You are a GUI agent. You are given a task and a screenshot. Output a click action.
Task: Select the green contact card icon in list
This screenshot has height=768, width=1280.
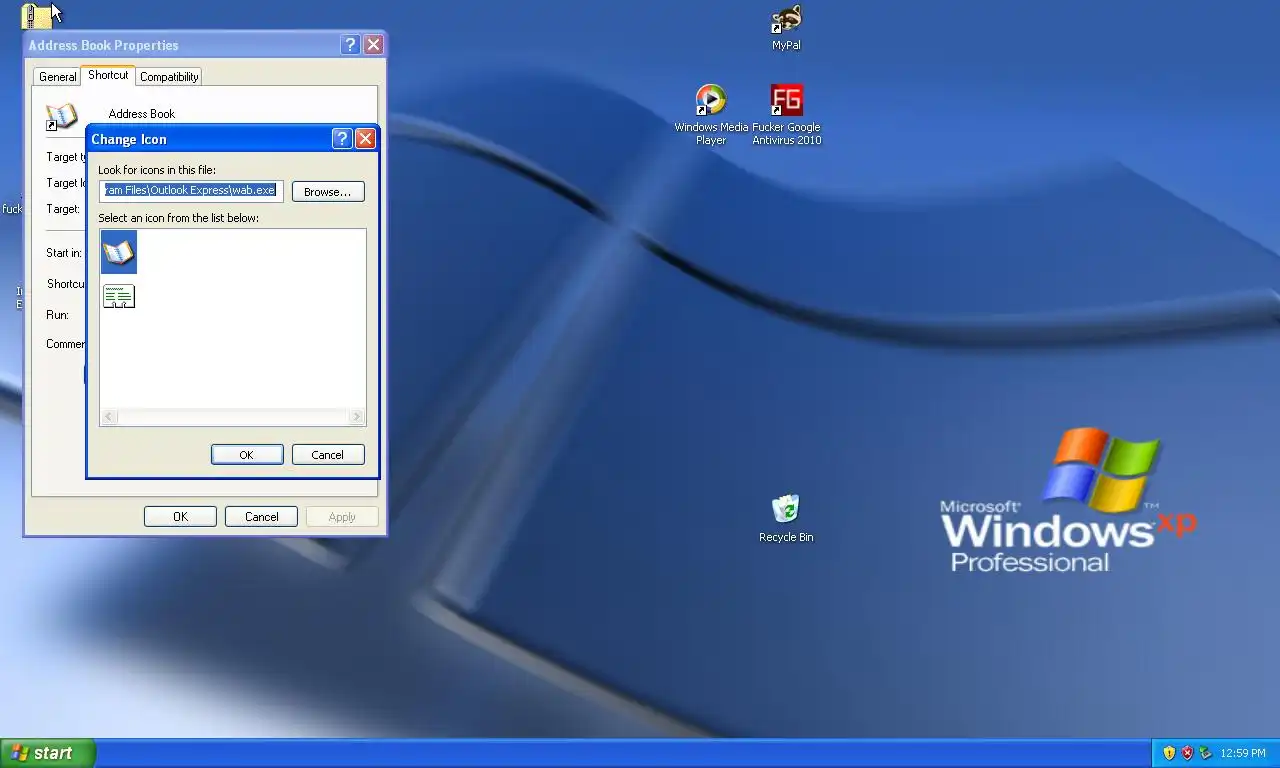[119, 296]
